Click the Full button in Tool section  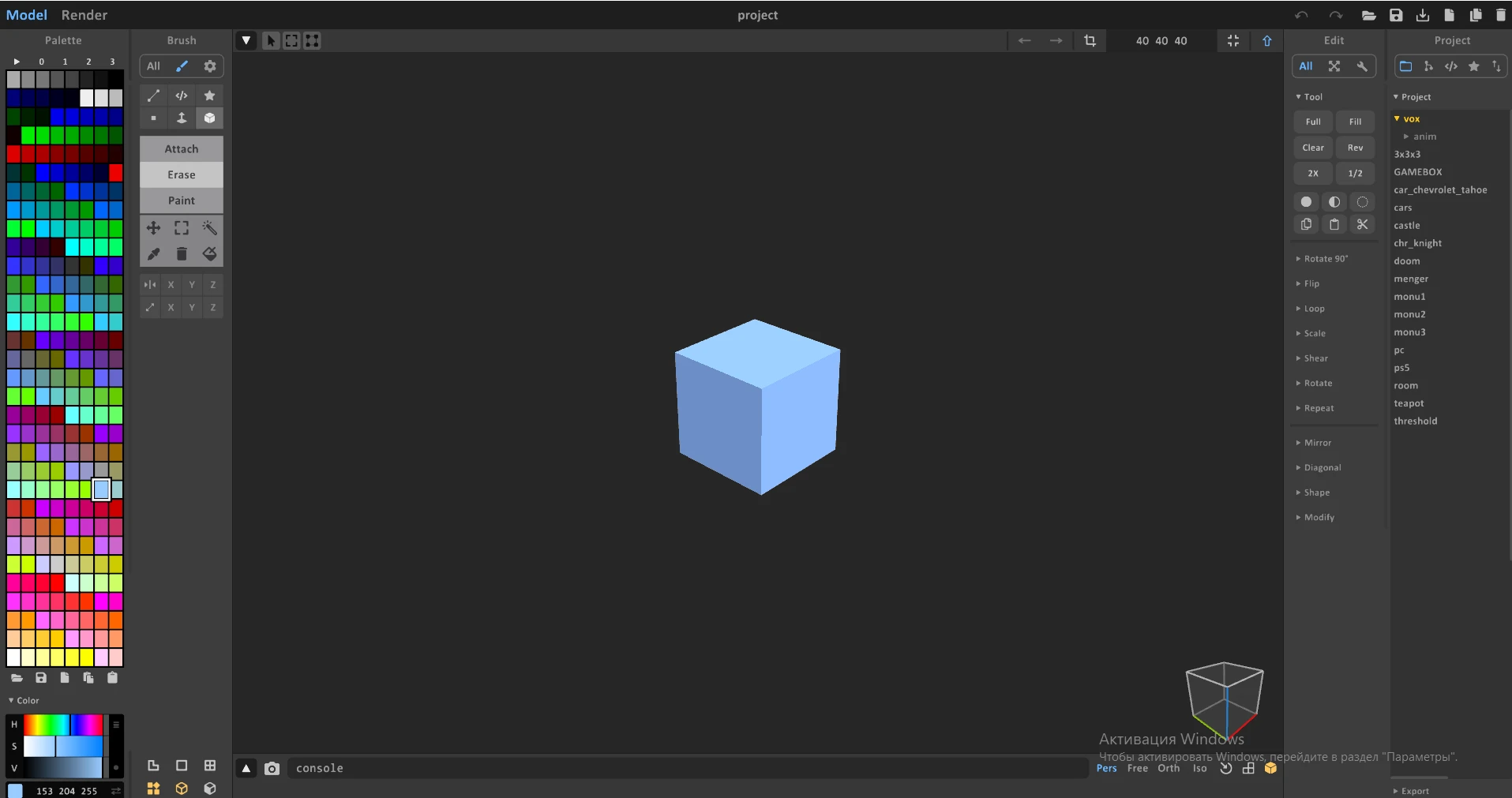pyautogui.click(x=1313, y=122)
